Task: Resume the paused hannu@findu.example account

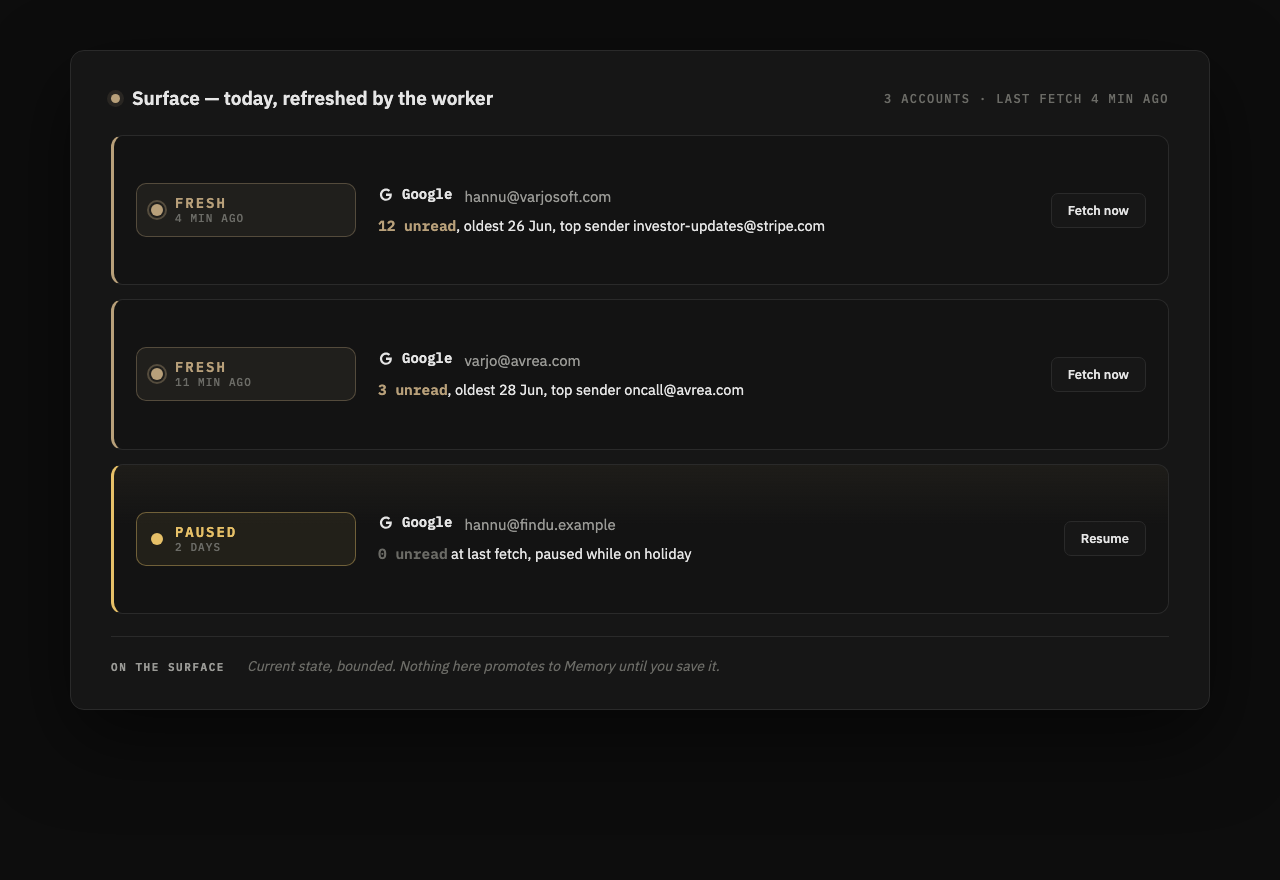Action: pyautogui.click(x=1105, y=538)
